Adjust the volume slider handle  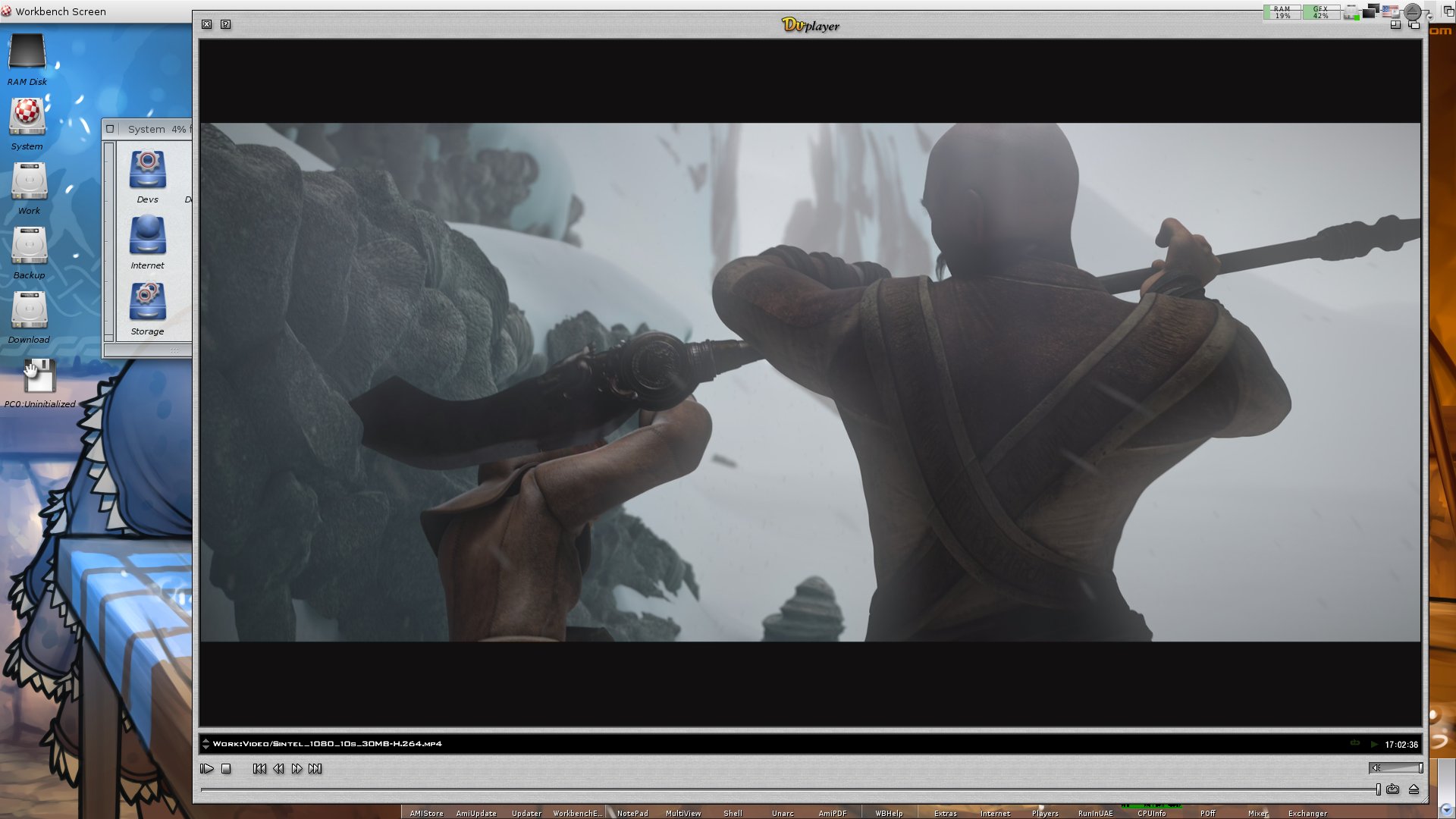1420,768
